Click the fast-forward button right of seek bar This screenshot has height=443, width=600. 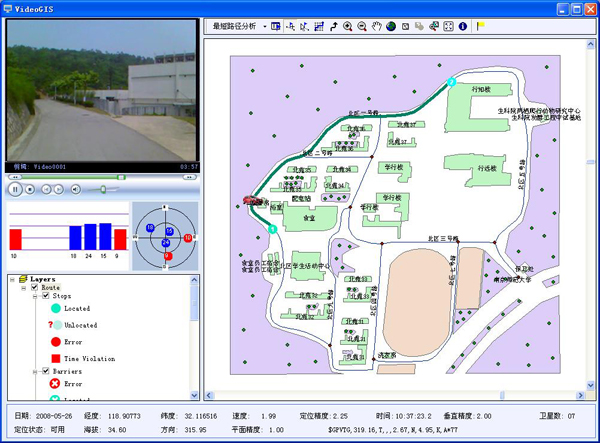click(x=189, y=177)
